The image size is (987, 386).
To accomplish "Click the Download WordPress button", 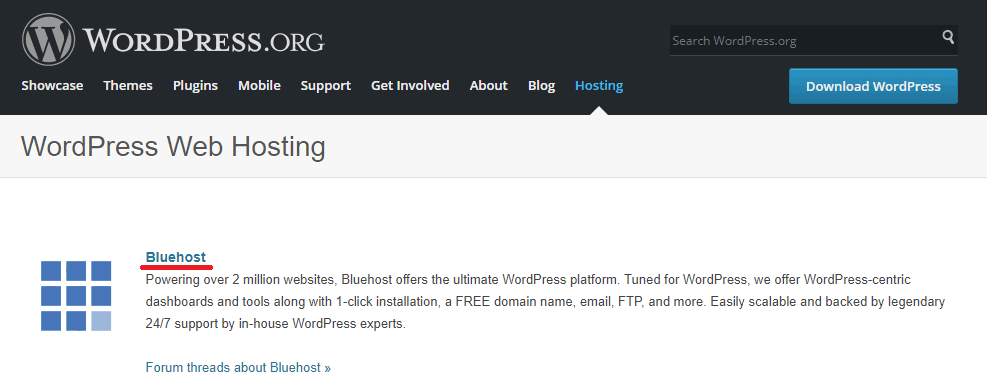I will 873,86.
